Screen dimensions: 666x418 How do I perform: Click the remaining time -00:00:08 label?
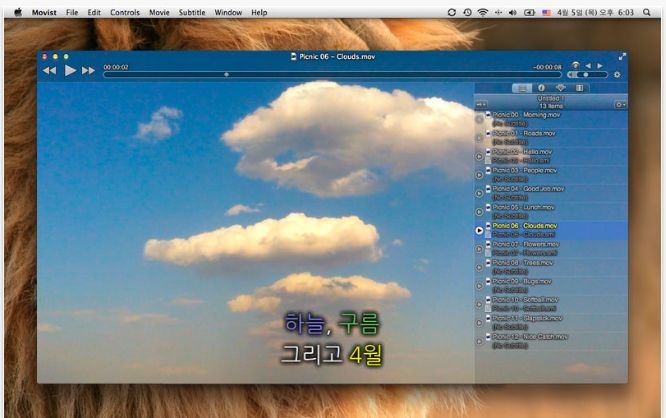pyautogui.click(x=547, y=67)
